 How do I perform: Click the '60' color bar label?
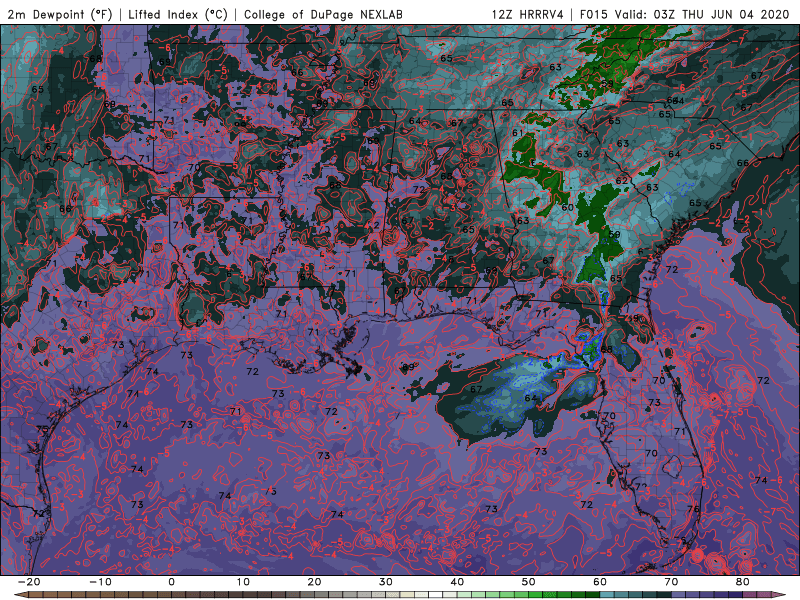click(600, 582)
